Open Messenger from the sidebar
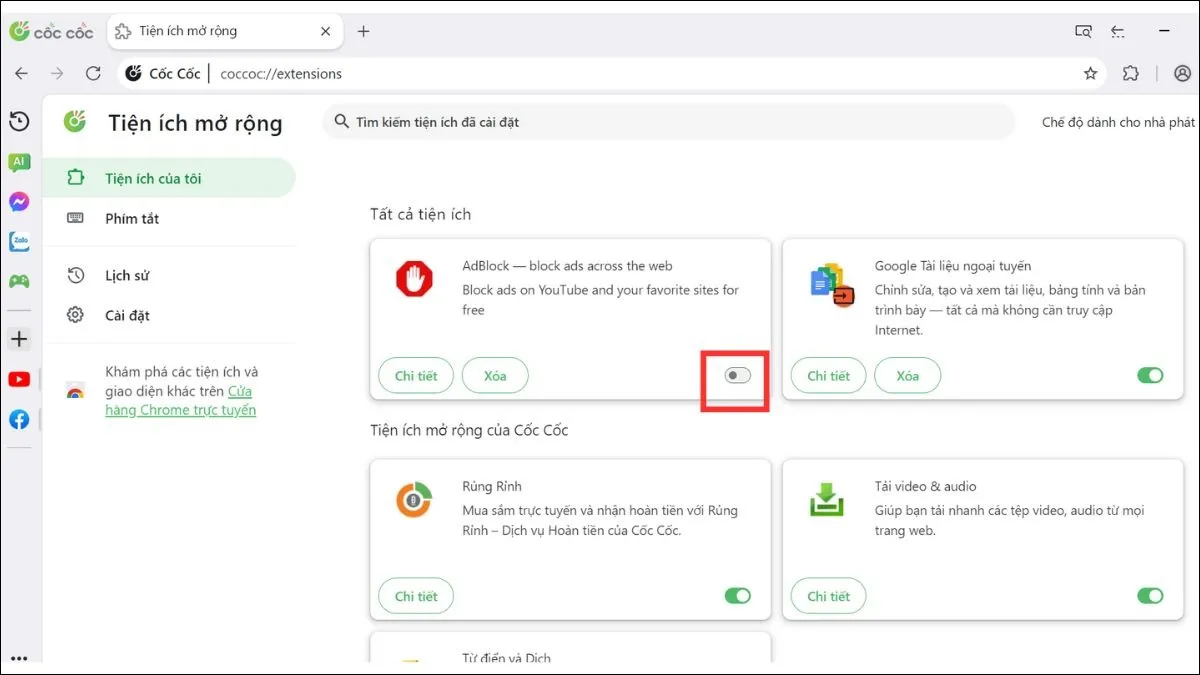This screenshot has height=675, width=1200. pos(19,202)
